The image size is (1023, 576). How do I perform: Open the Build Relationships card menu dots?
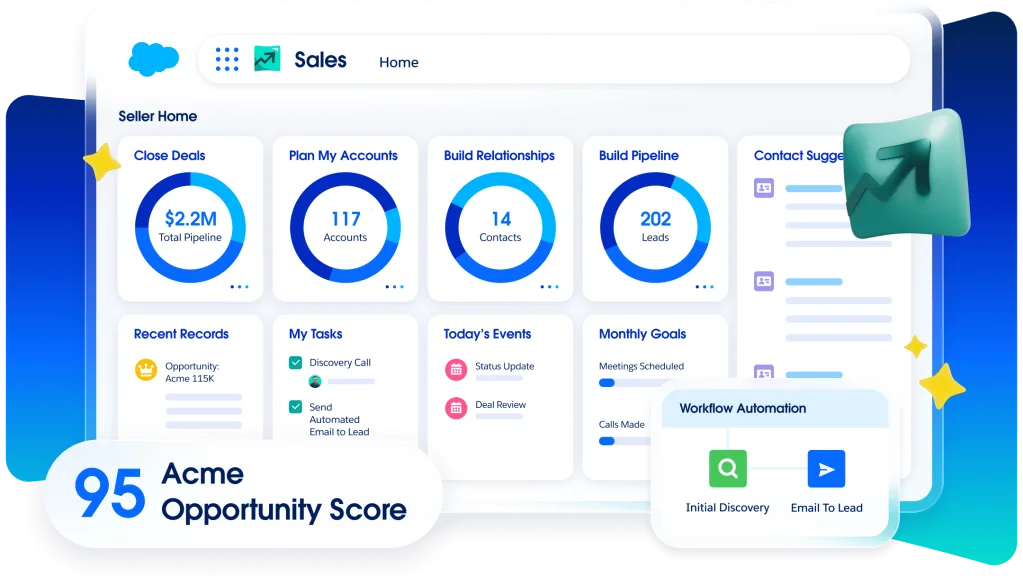point(549,286)
